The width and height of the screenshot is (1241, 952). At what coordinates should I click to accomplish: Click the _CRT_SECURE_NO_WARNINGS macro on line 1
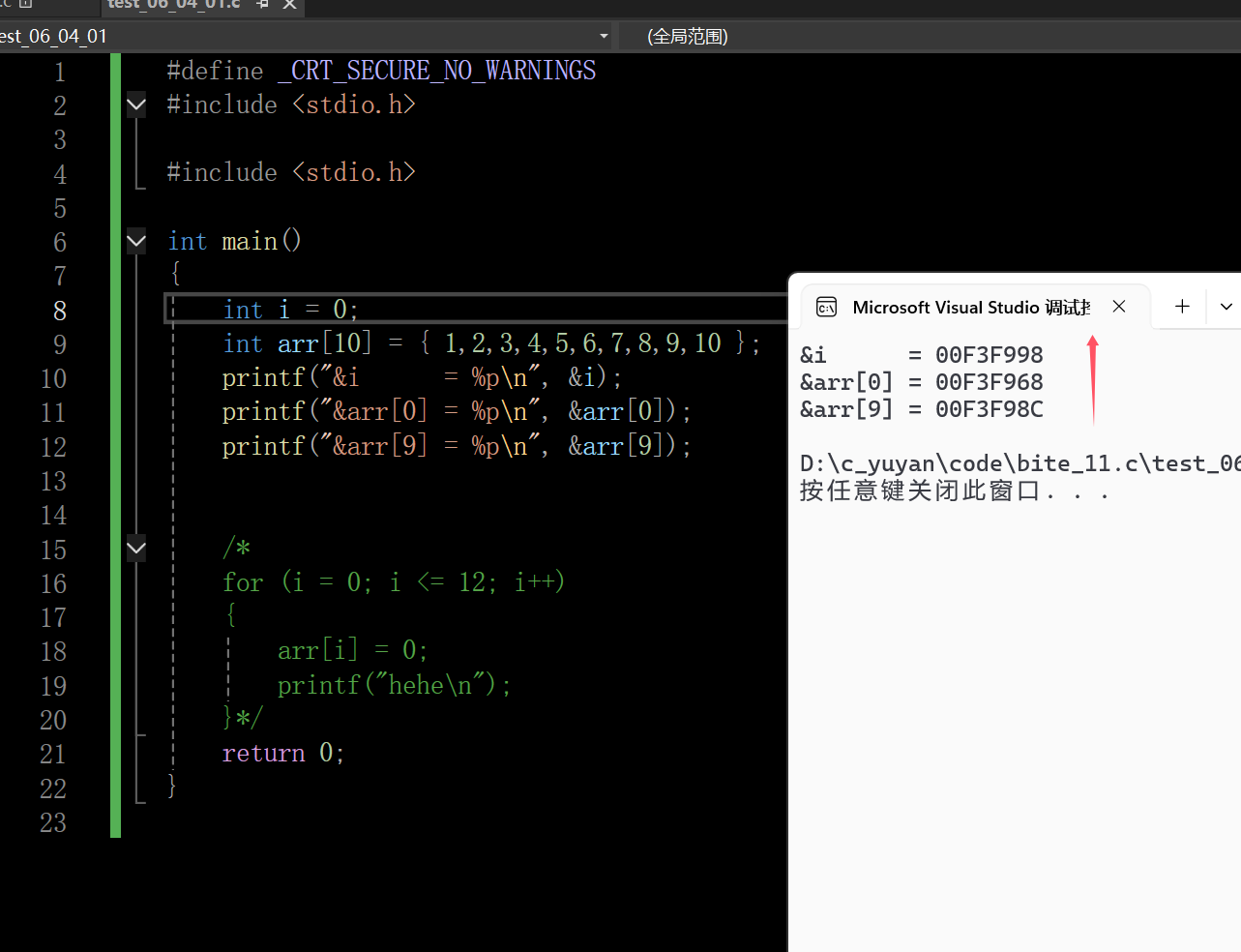(437, 71)
